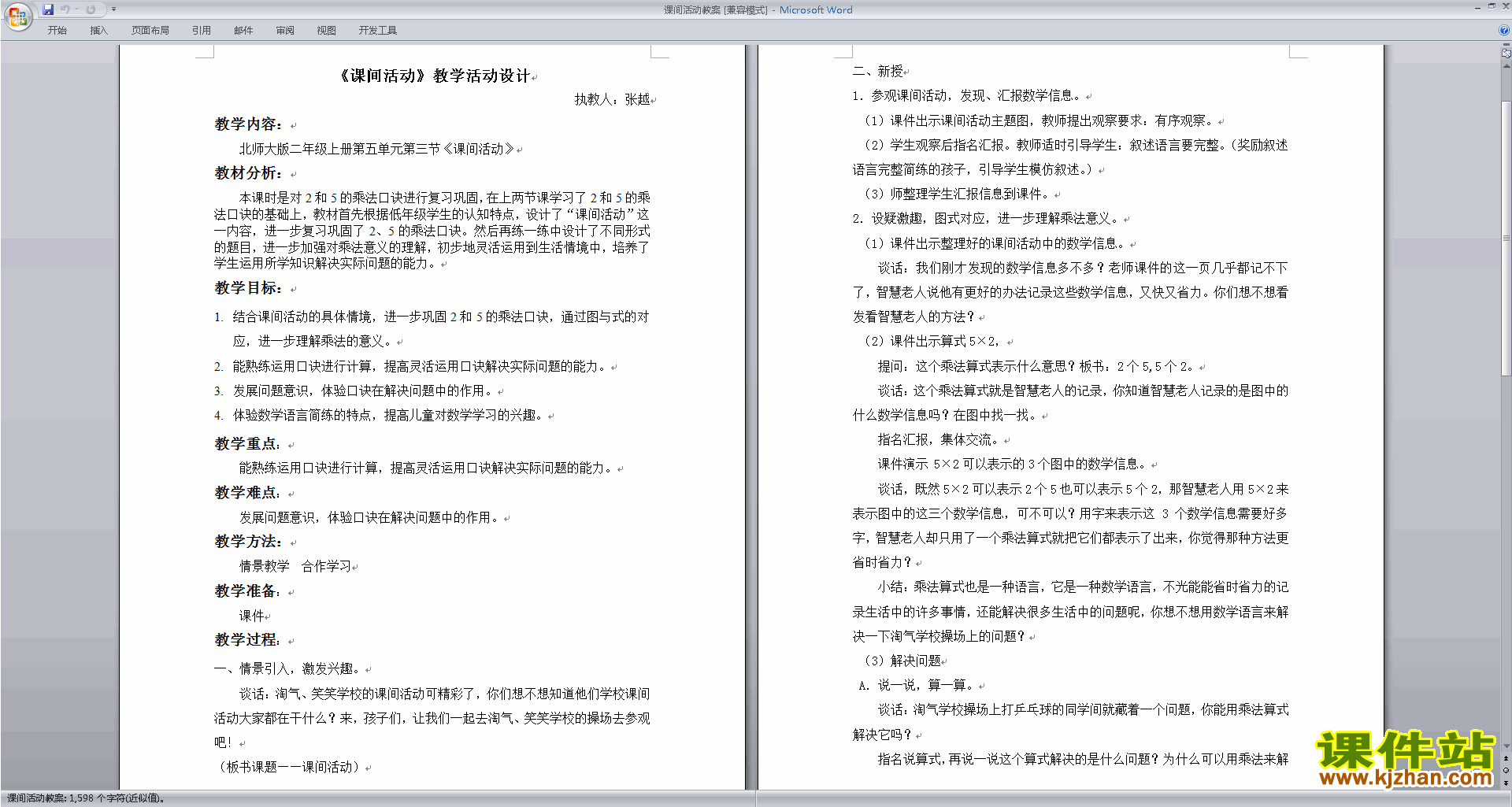The height and width of the screenshot is (807, 1512).
Task: Open the 开始 (Home) ribbon tab
Action: click(x=57, y=31)
